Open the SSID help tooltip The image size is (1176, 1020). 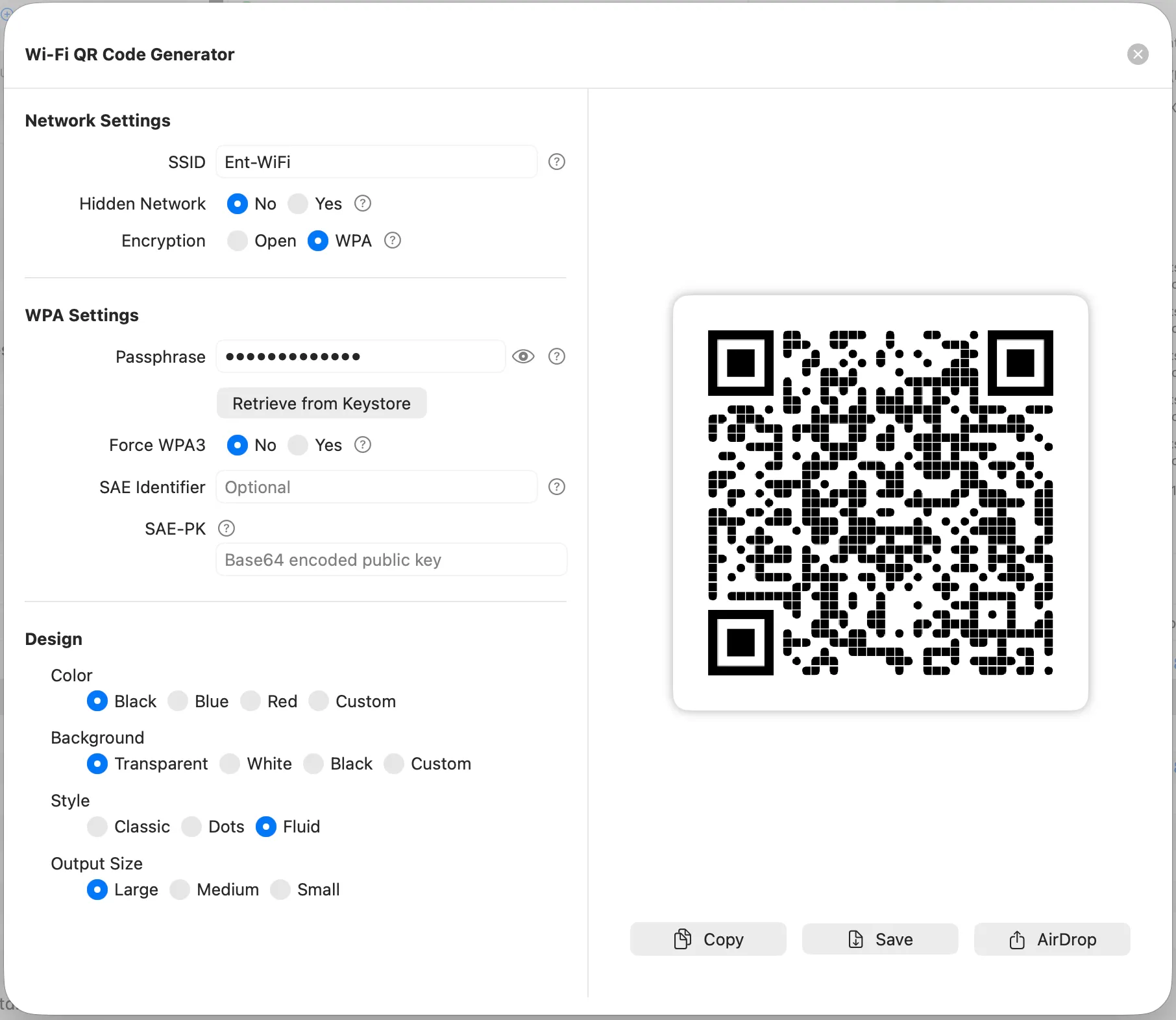click(x=556, y=162)
